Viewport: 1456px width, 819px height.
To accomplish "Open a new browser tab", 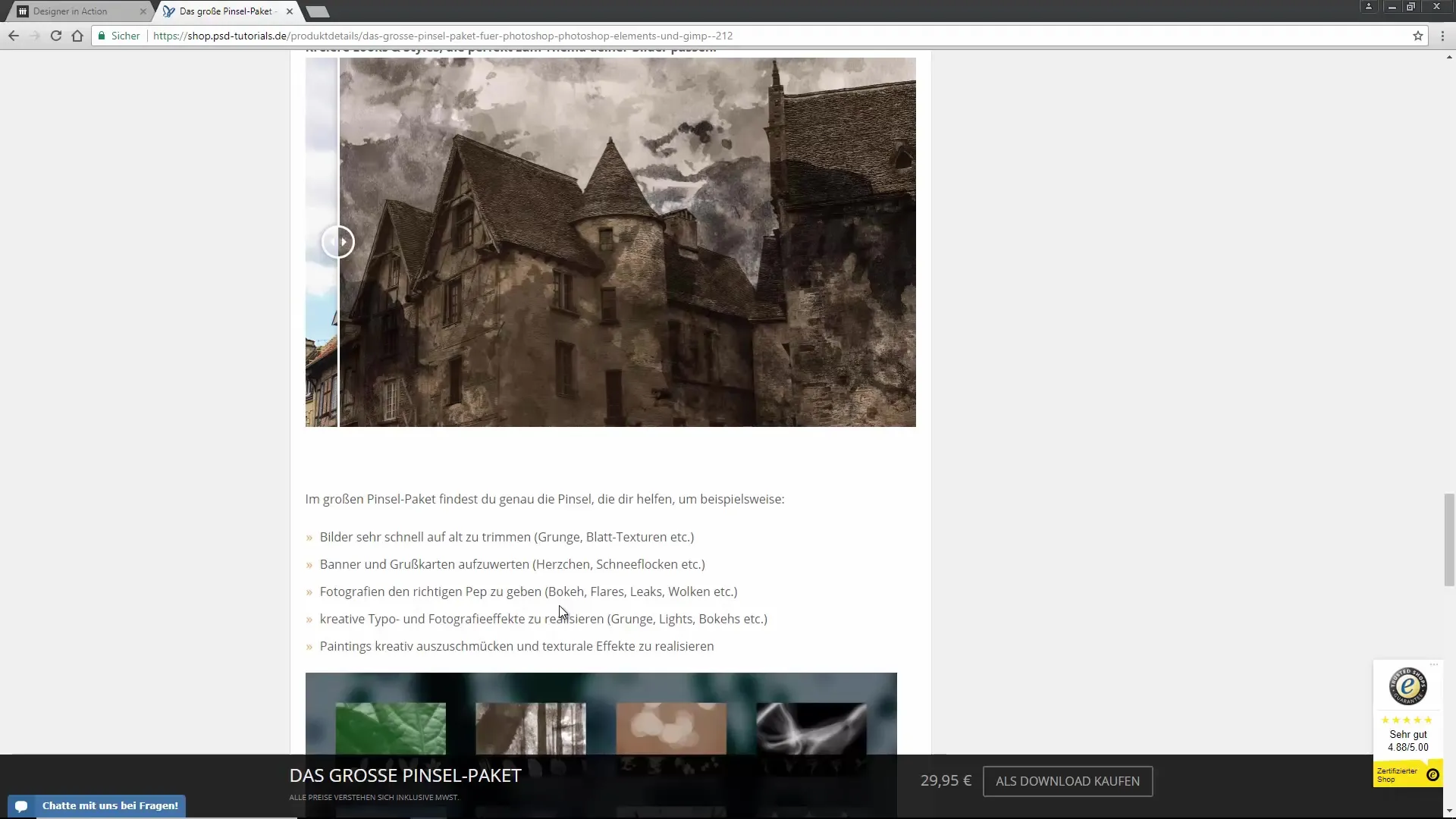I will point(318,11).
